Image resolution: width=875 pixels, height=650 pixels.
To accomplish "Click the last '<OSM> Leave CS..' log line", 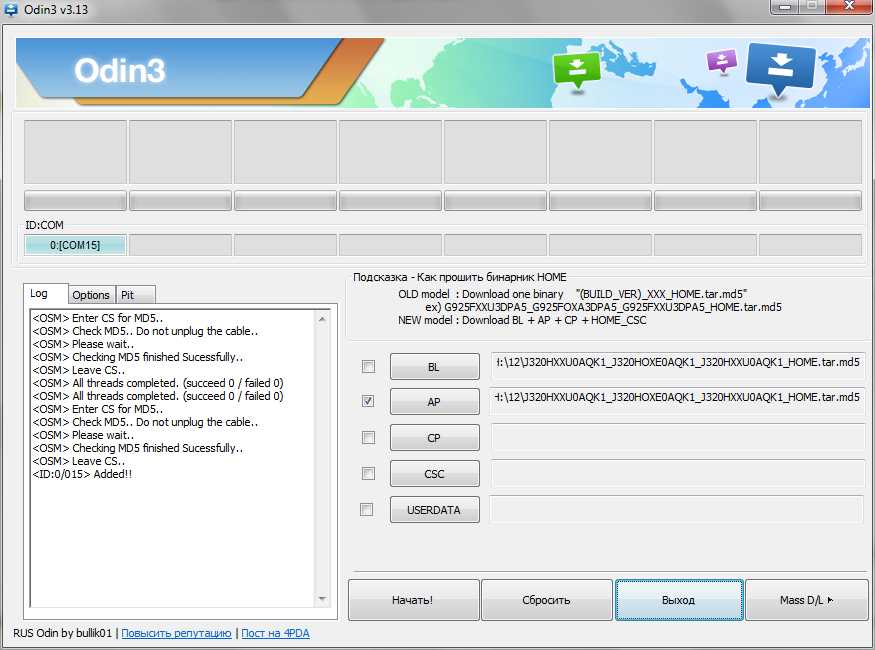I will click(79, 461).
